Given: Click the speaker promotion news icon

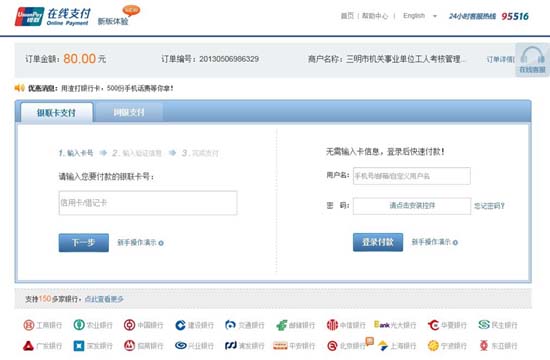Looking at the screenshot, I should [19, 88].
